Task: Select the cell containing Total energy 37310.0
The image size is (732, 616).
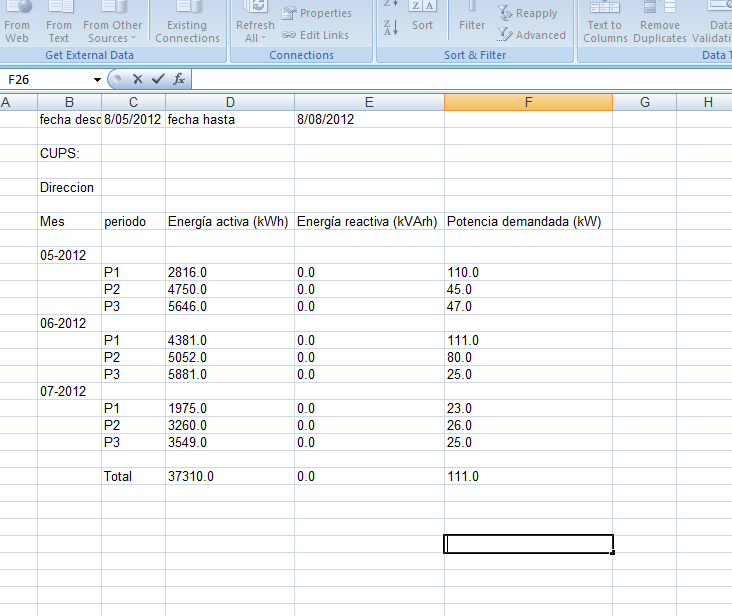Action: [x=229, y=477]
